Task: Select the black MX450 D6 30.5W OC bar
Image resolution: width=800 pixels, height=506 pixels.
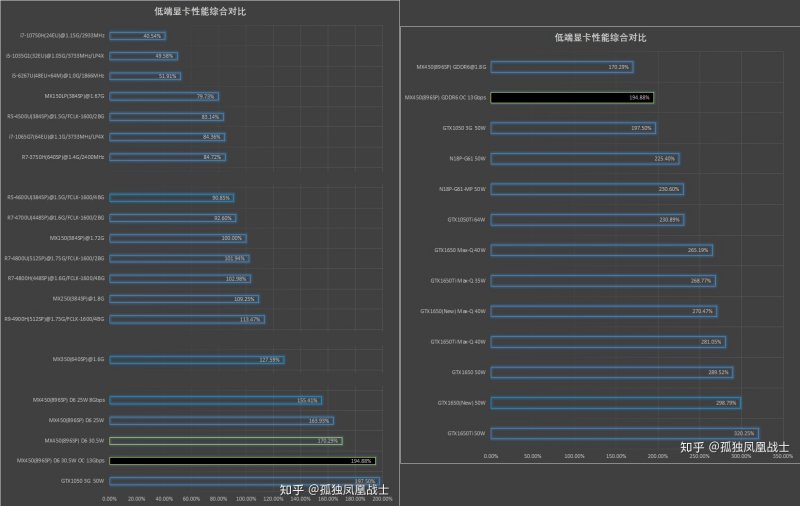Action: pyautogui.click(x=242, y=461)
